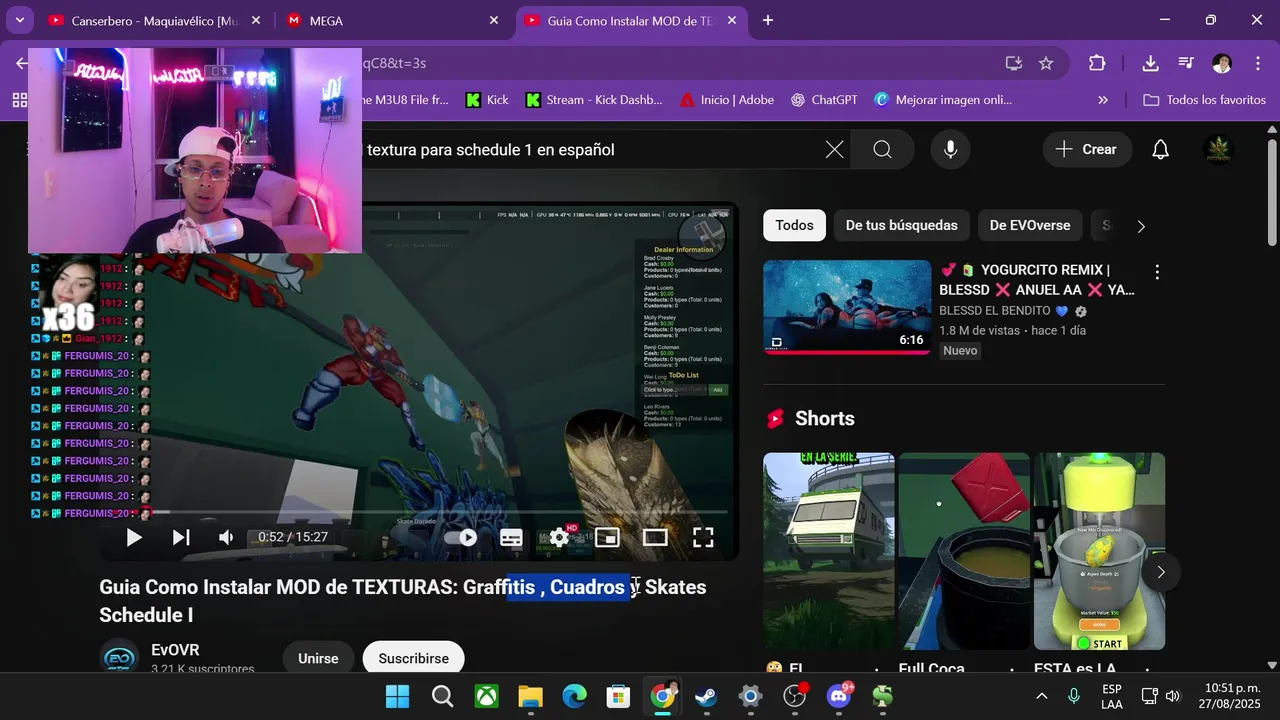
Task: Open BLESSD EL BENDITO channel link
Action: point(1003,311)
